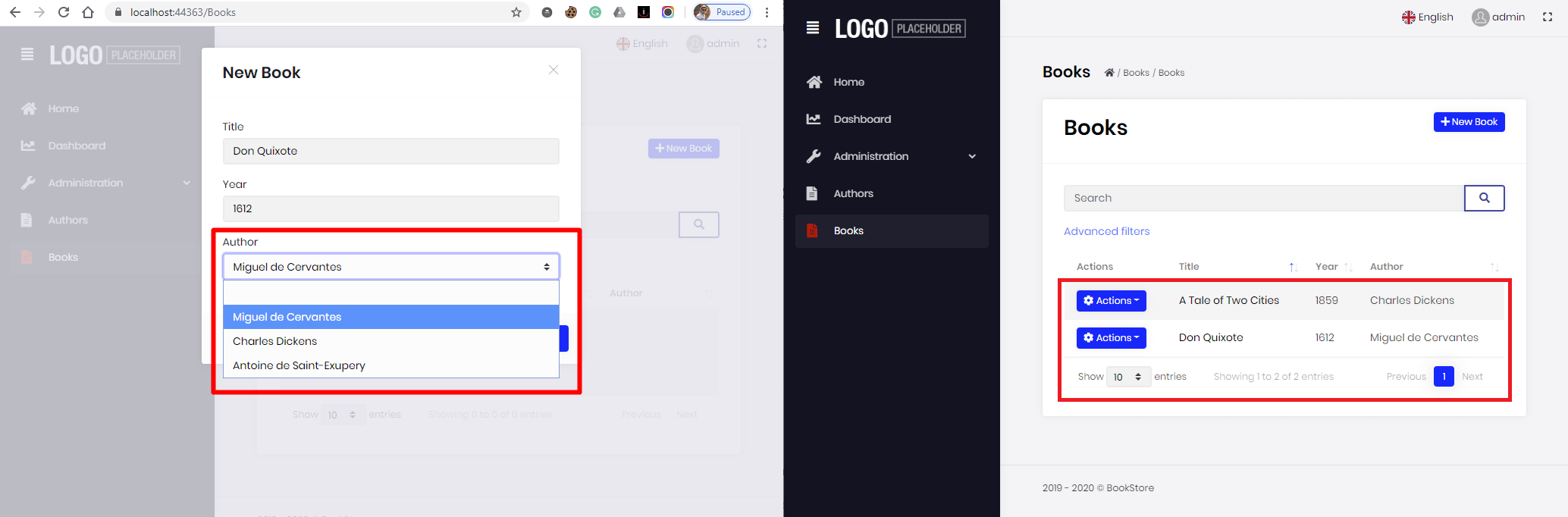This screenshot has width=1568, height=517.
Task: Click the magnifier search button in the right window
Action: click(x=1485, y=198)
